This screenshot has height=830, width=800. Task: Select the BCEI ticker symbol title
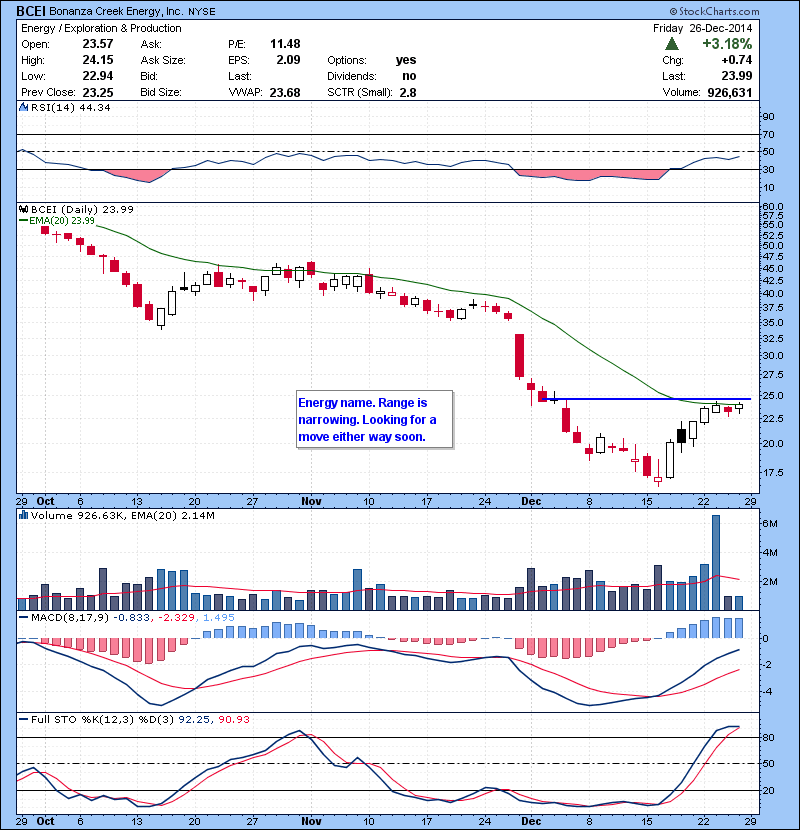click(x=31, y=11)
